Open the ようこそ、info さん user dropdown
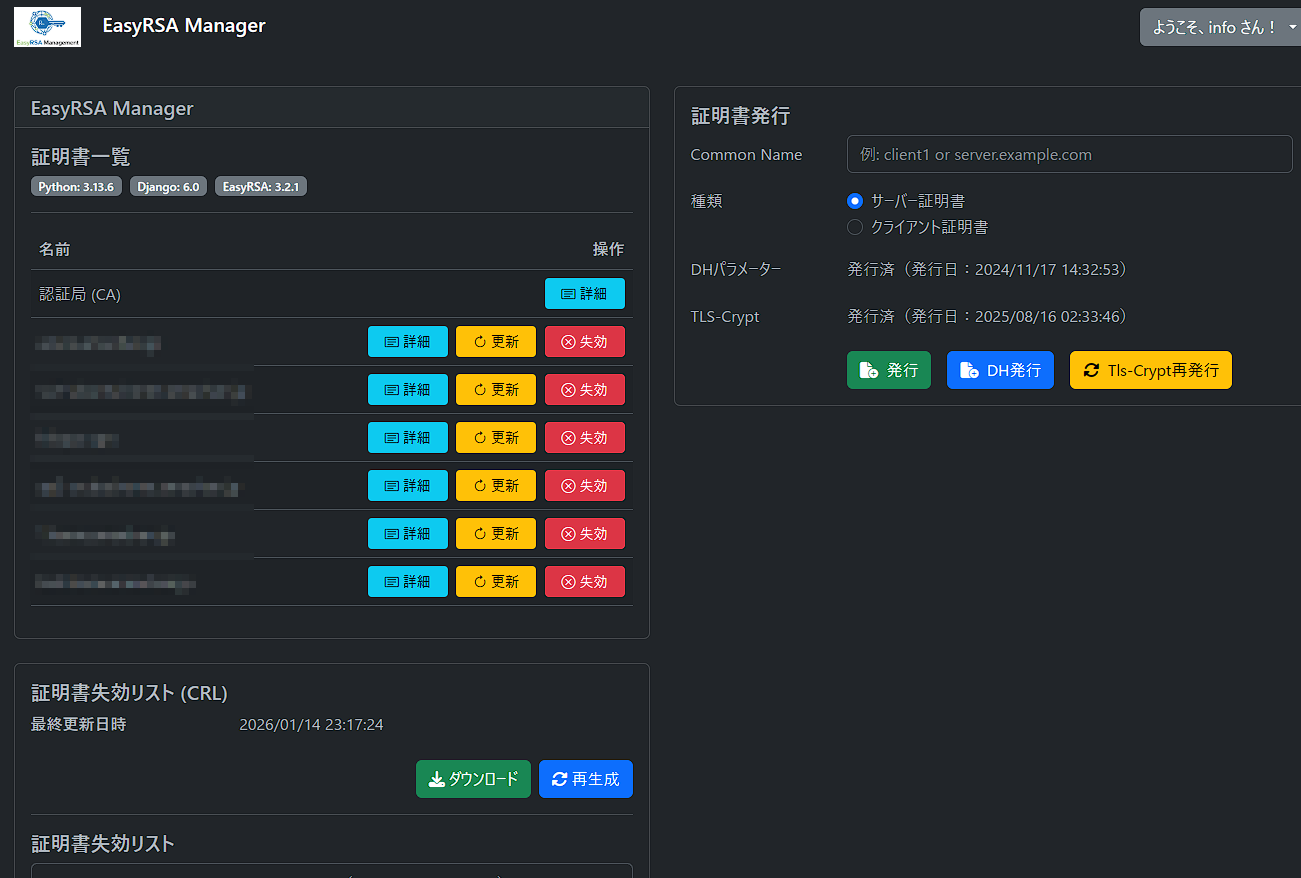 [x=1218, y=27]
